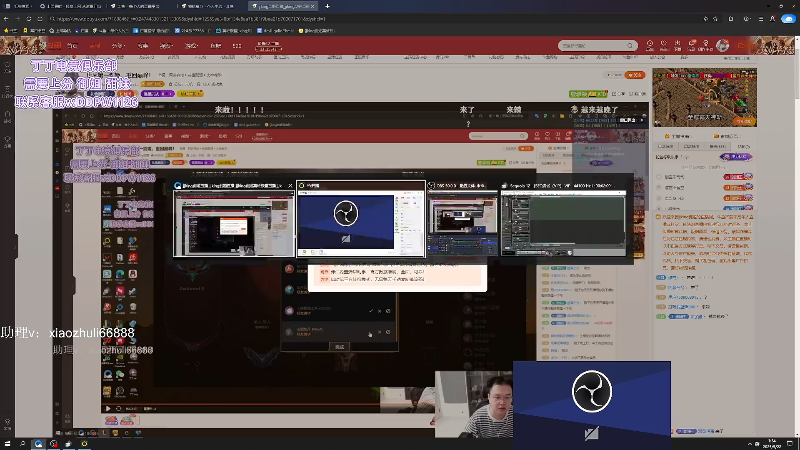The image size is (800, 450).
Task: Expand the third nav dropdown in red header
Action: coord(118,46)
